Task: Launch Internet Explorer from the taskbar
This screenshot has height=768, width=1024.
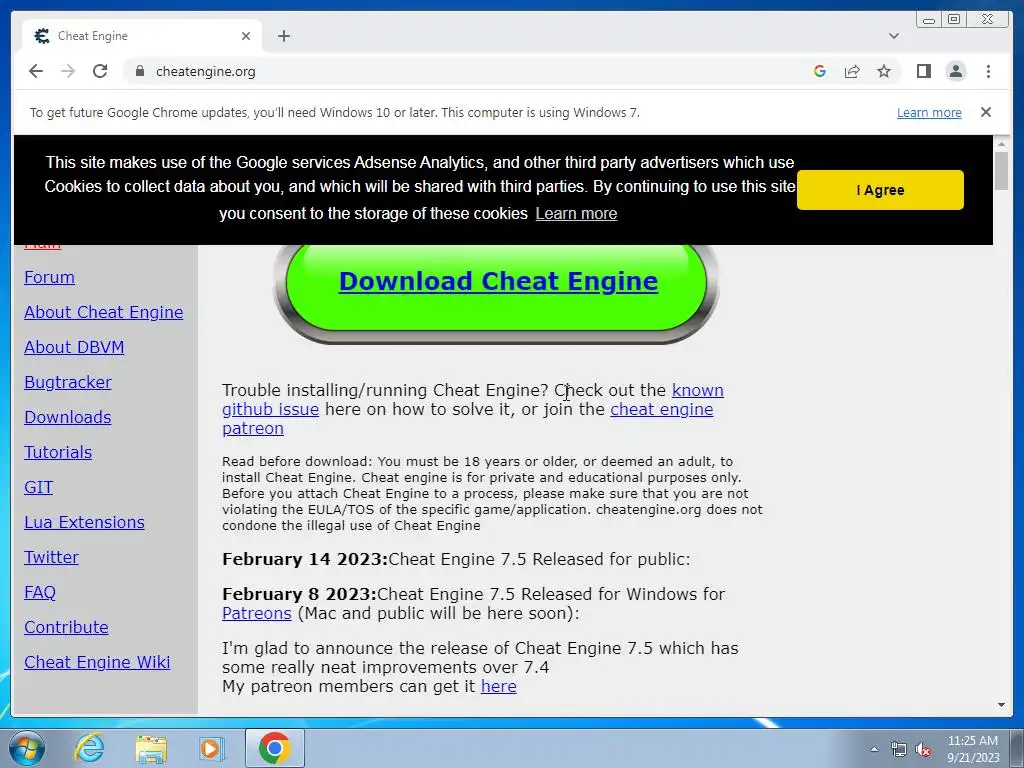Action: (x=89, y=748)
